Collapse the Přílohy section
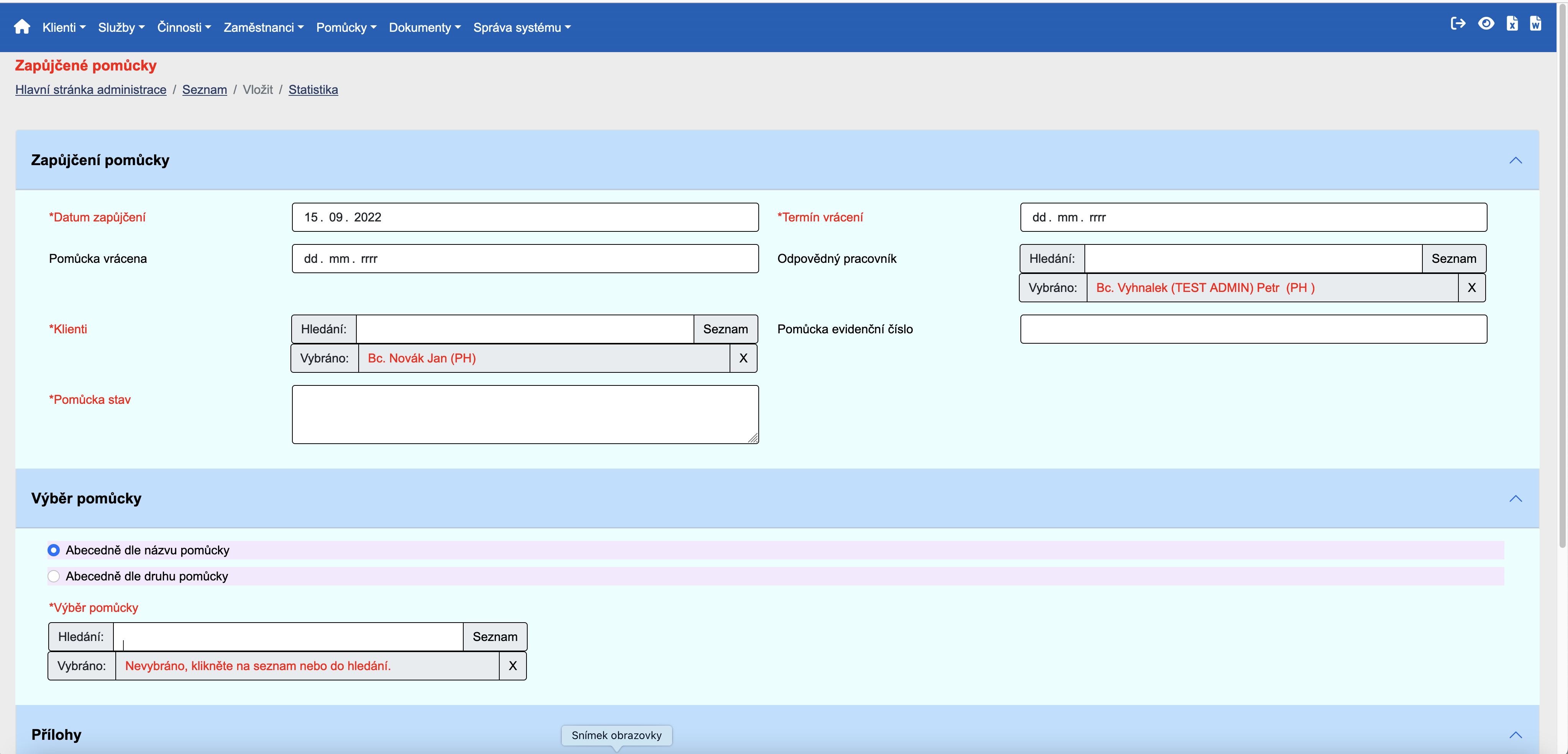Viewport: 1568px width, 754px height. [x=1515, y=735]
